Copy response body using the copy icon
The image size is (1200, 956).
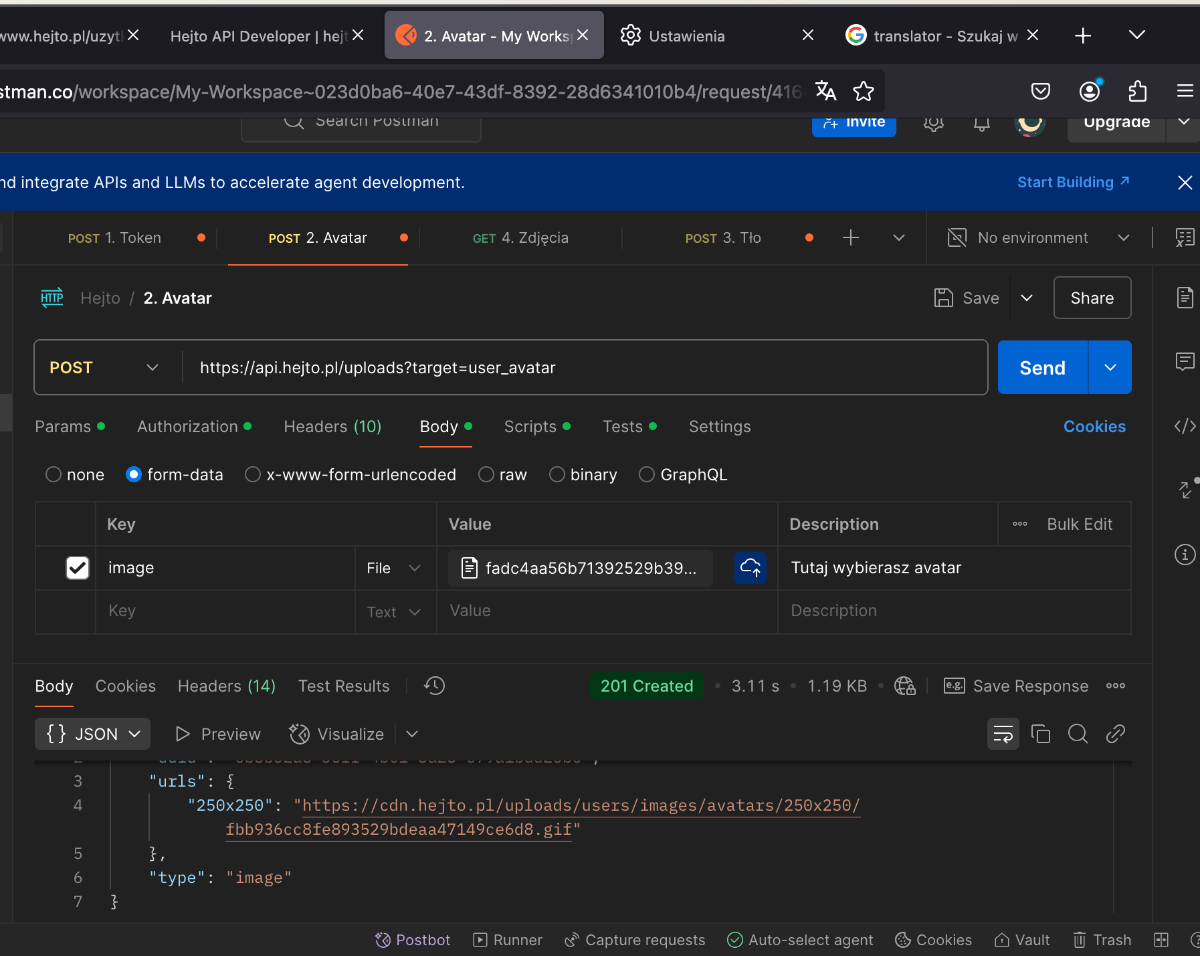point(1040,734)
